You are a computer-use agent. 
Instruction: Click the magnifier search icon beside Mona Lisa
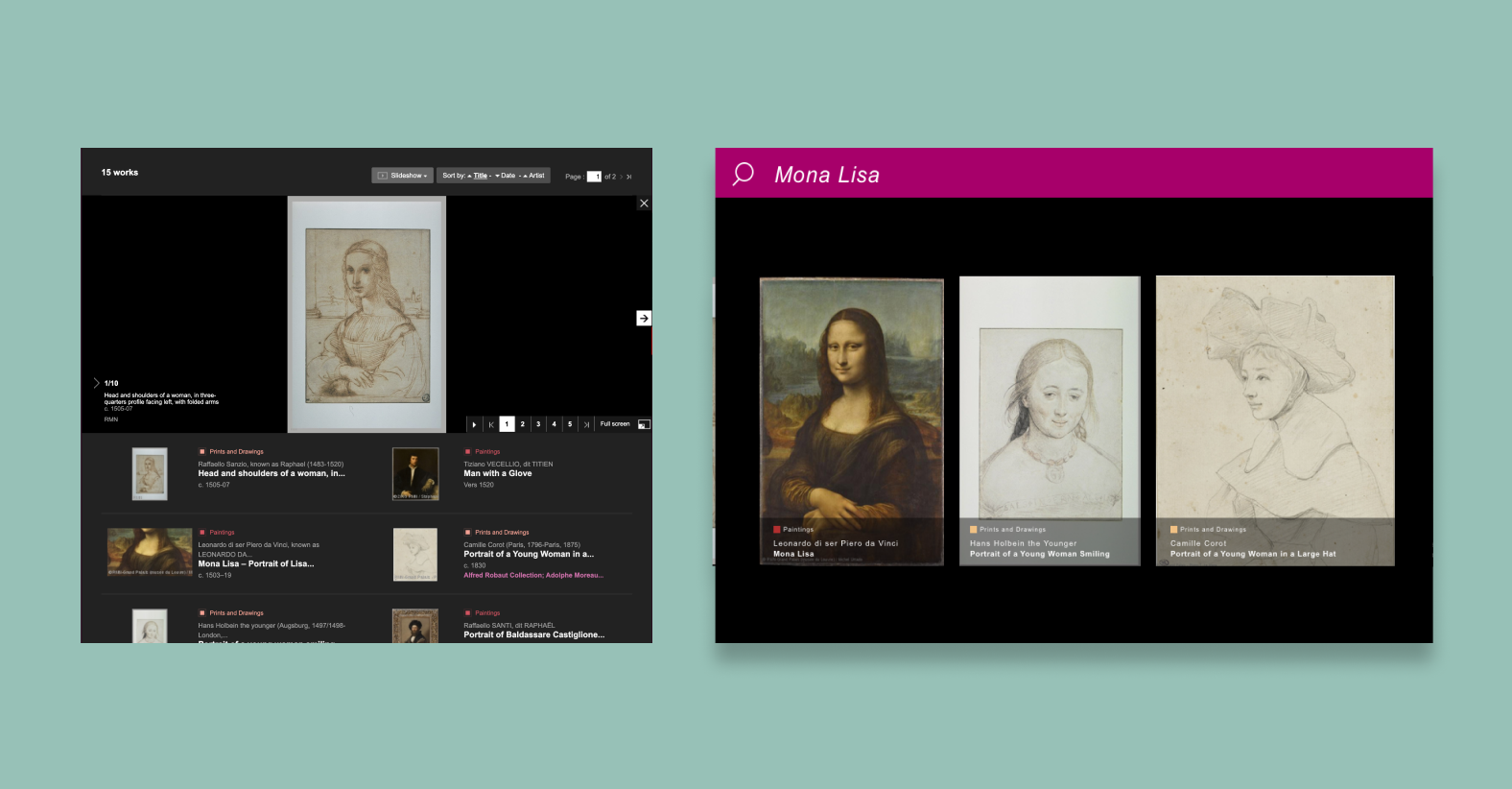pyautogui.click(x=744, y=174)
